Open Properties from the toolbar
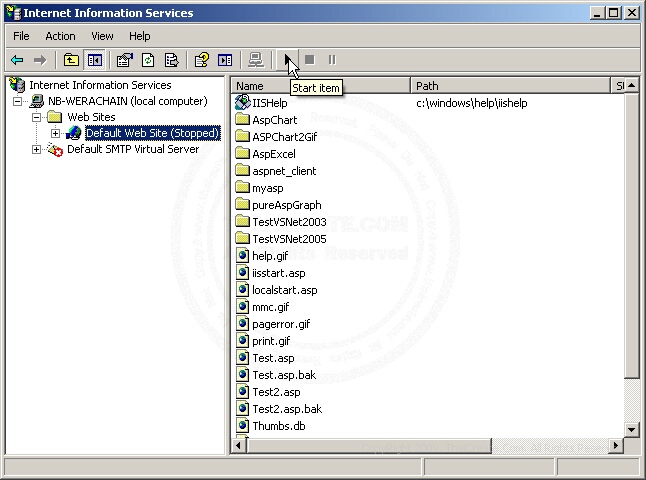This screenshot has width=646, height=480. point(124,60)
